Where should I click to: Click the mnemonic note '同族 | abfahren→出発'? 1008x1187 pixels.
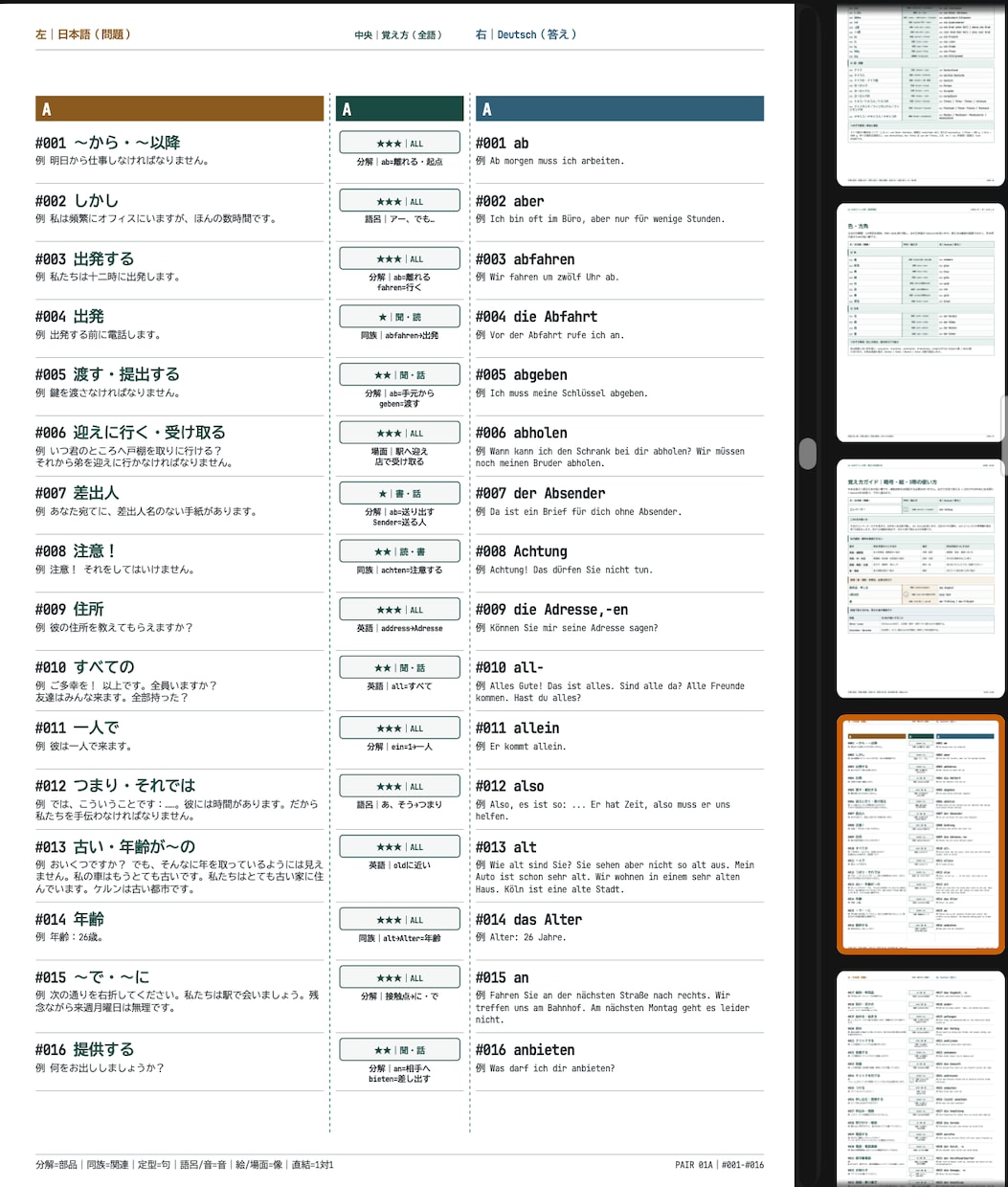[400, 336]
